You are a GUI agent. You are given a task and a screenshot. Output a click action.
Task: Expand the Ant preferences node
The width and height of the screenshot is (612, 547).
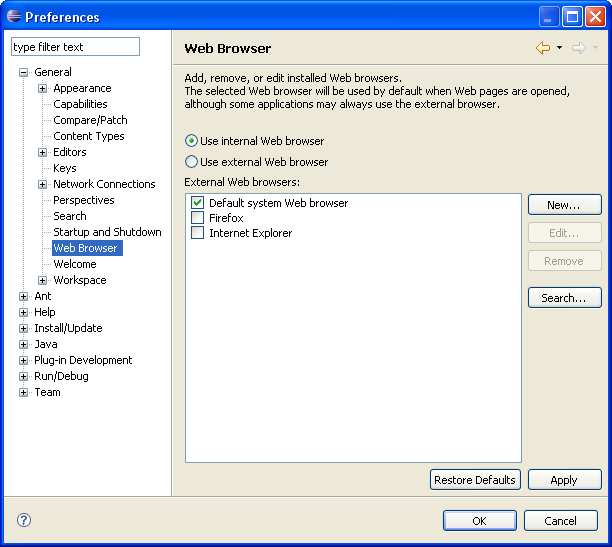click(23, 296)
